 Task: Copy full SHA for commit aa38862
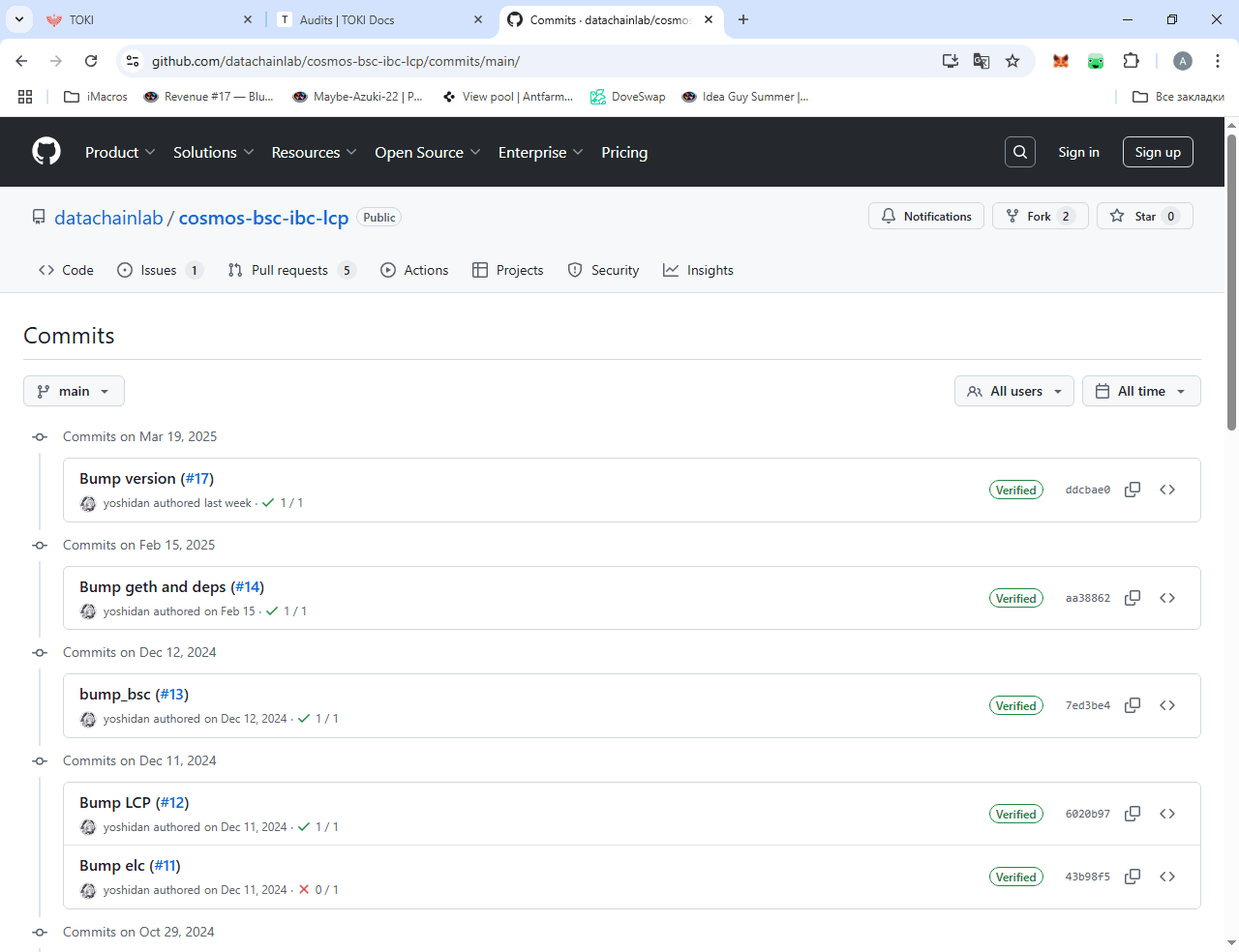pyautogui.click(x=1133, y=598)
